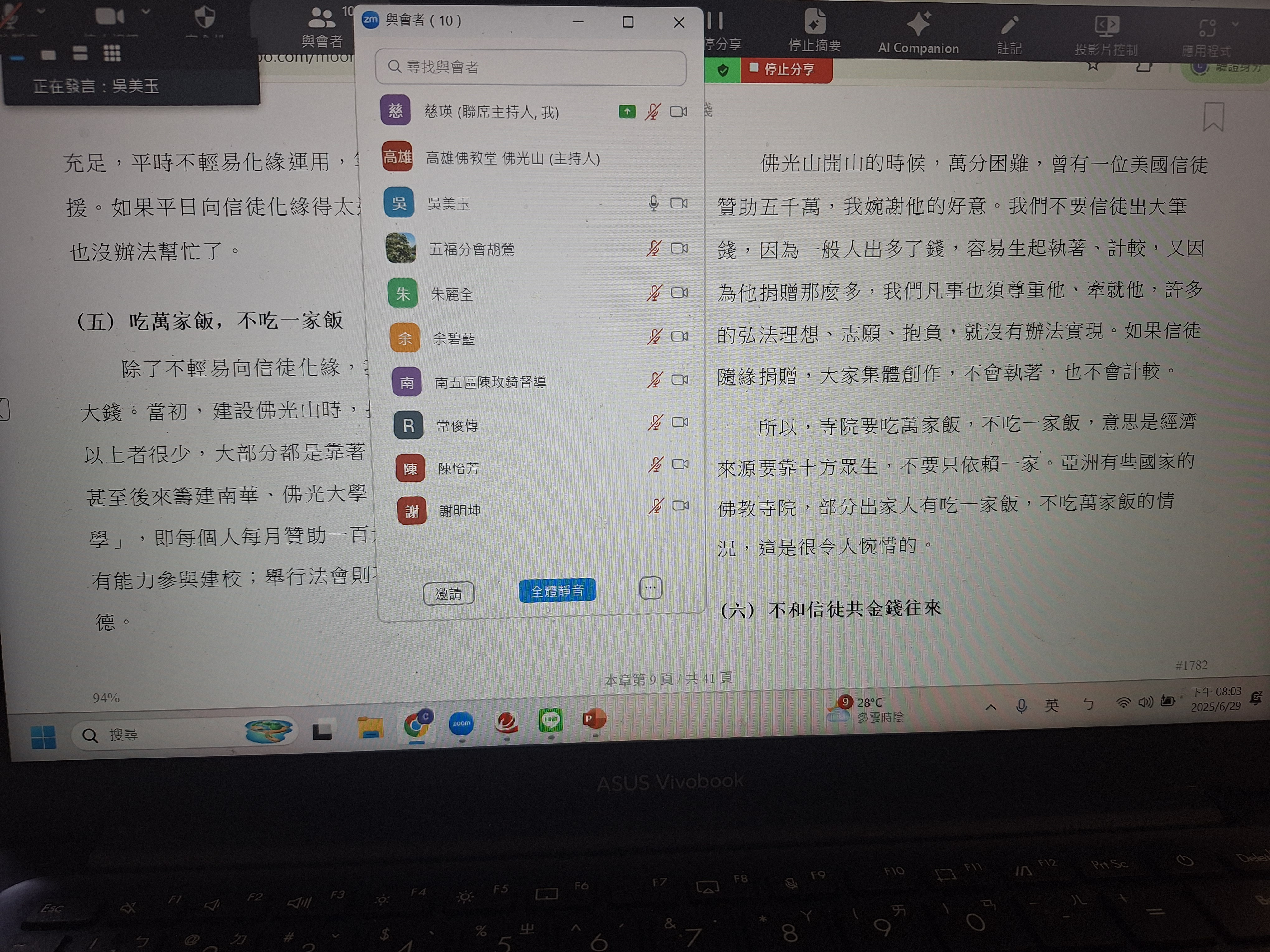Click the 邀請 invite button

[449, 593]
